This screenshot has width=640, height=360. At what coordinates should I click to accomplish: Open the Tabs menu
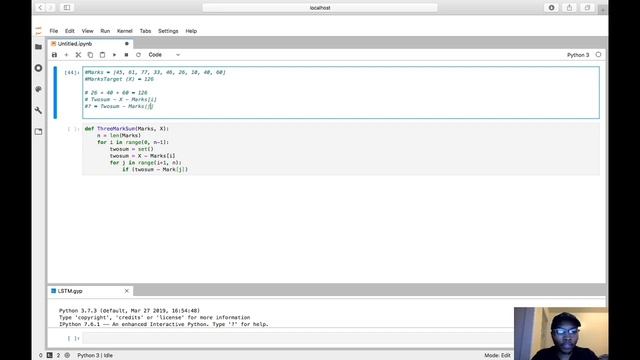(145, 31)
